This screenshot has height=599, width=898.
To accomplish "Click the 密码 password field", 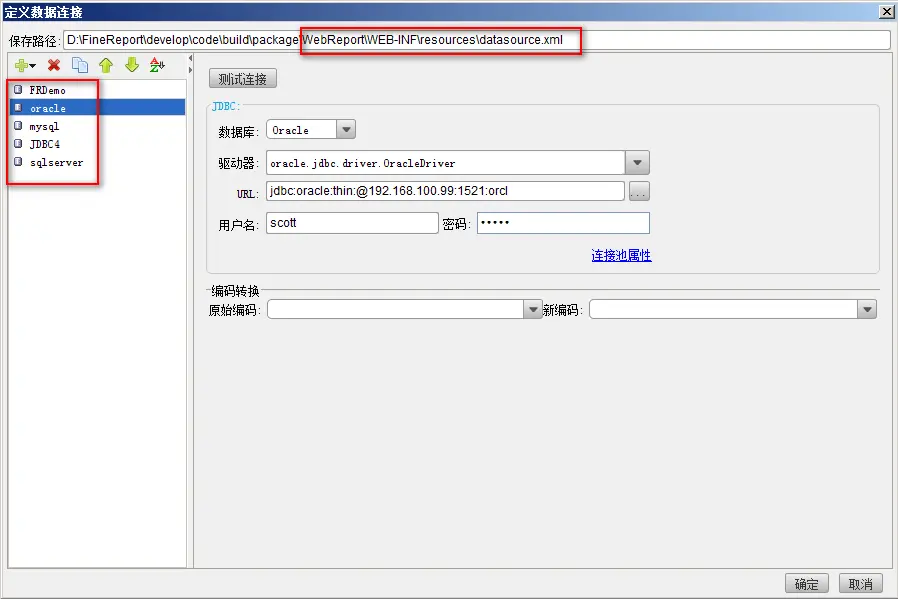I will [x=563, y=223].
